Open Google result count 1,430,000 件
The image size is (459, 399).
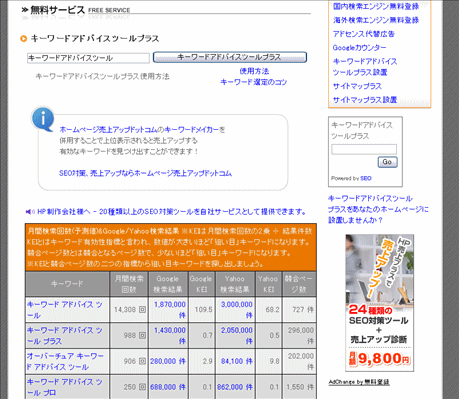pos(170,335)
